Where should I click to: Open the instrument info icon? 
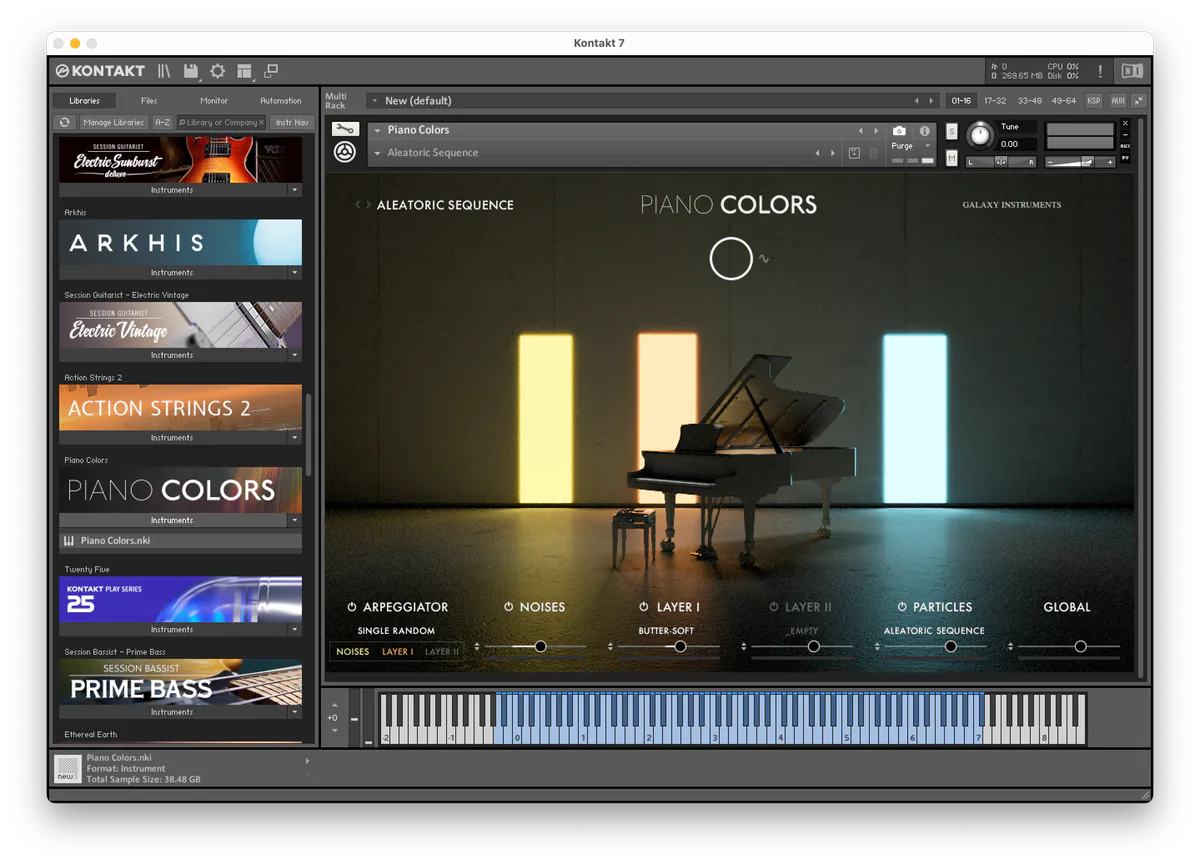(924, 131)
